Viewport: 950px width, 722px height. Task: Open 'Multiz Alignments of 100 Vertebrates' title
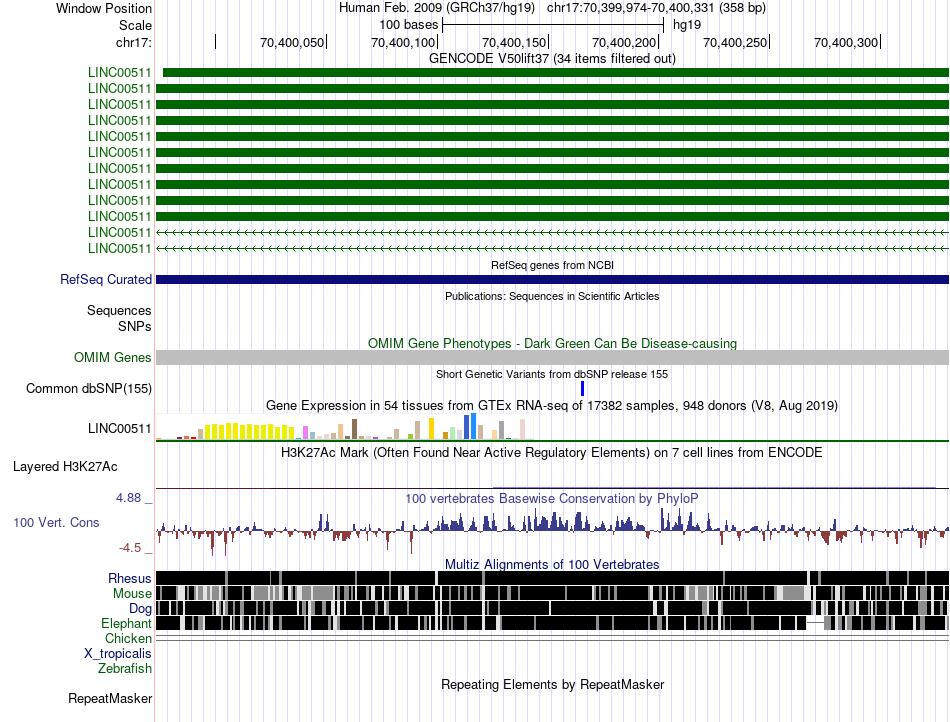[552, 565]
